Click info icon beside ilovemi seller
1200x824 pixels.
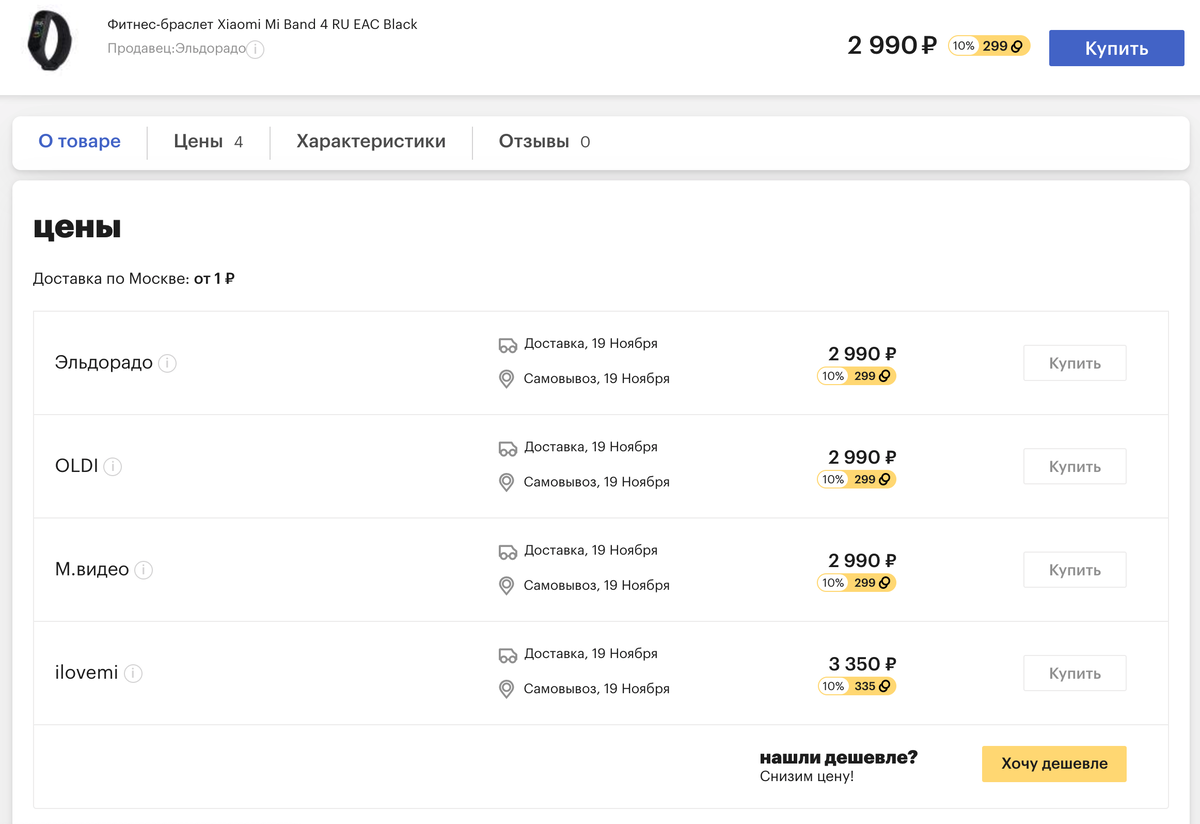tap(133, 674)
